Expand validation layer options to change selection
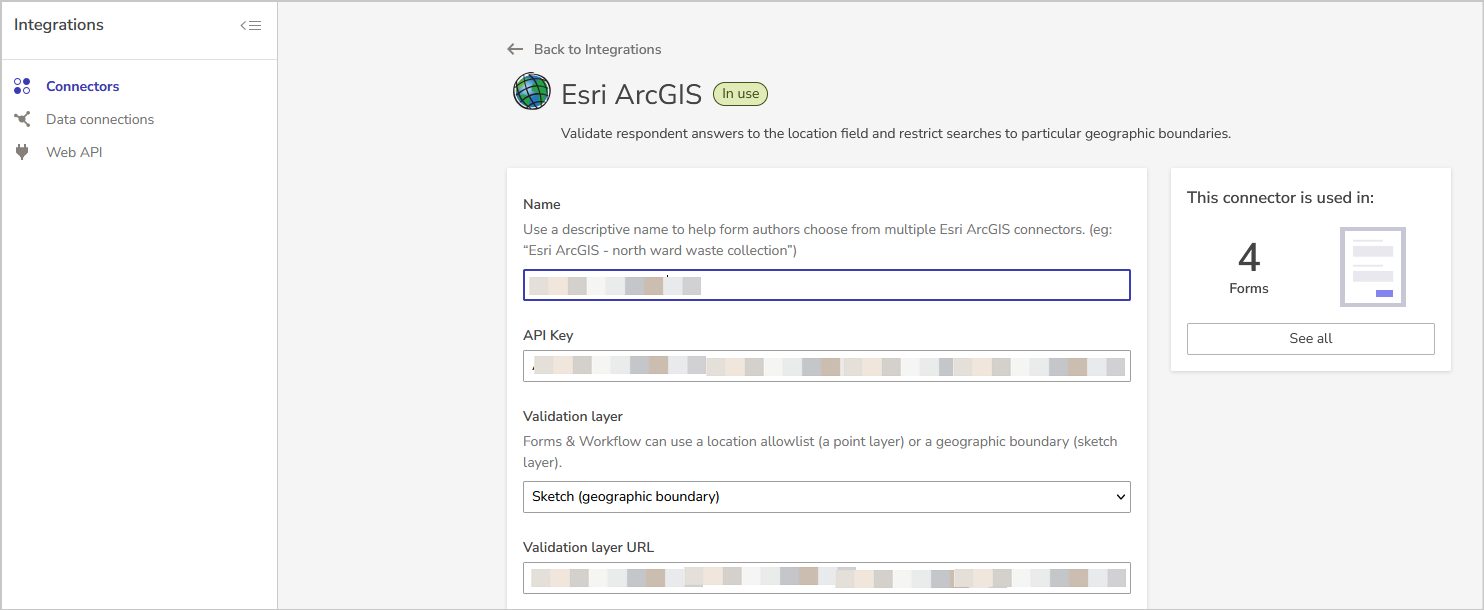This screenshot has height=610, width=1484. pos(826,497)
